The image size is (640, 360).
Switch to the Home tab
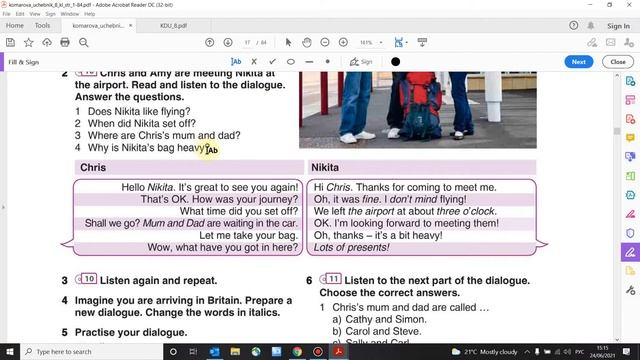(15, 25)
